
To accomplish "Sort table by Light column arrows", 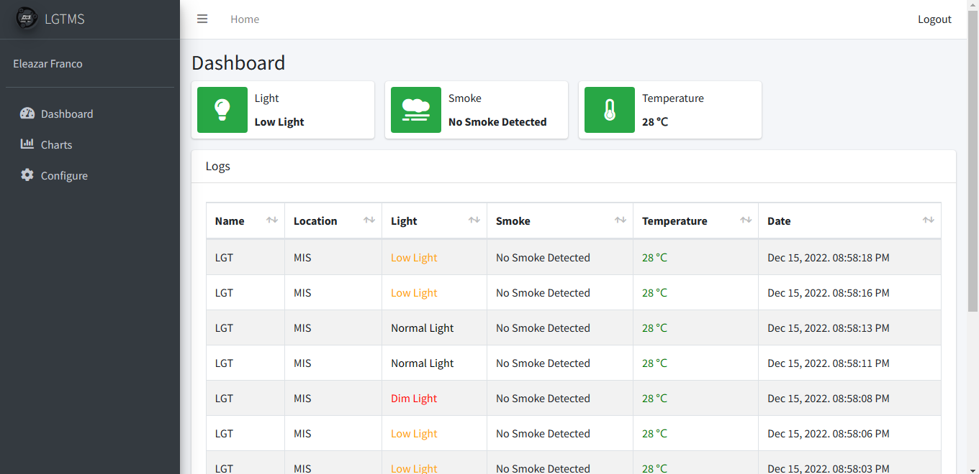I will 474,220.
